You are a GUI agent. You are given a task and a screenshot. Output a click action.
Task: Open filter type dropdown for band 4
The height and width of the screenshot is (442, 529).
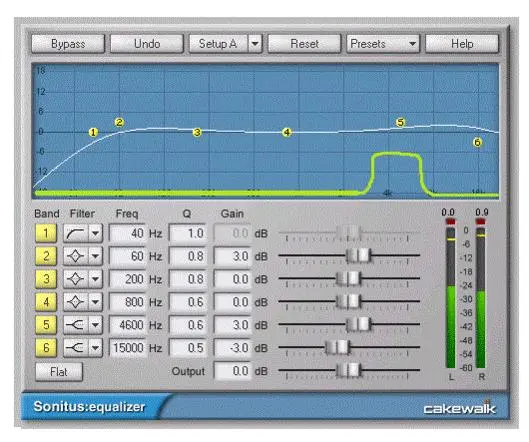coord(95,302)
